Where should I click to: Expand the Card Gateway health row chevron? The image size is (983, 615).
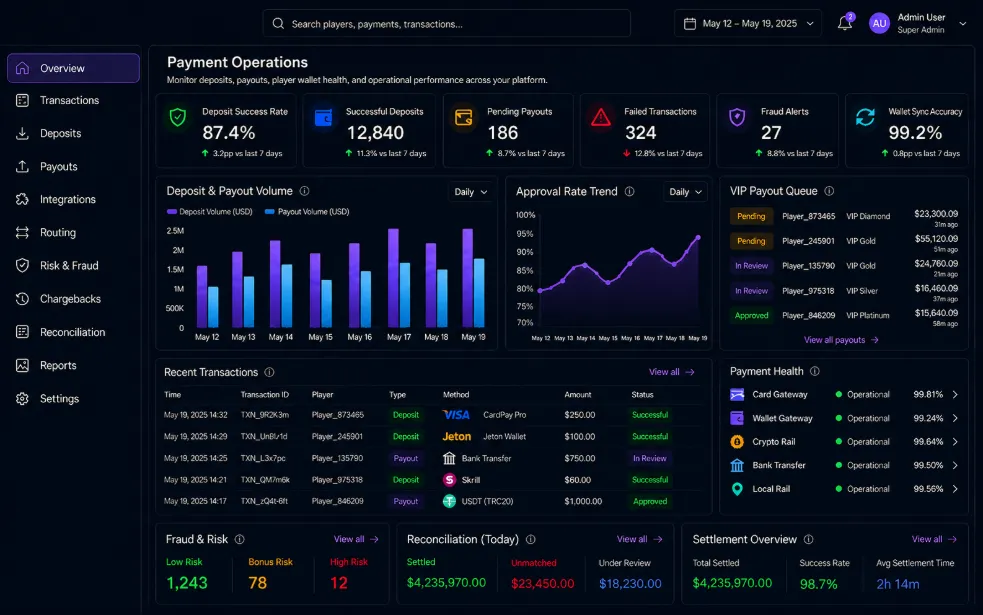(x=955, y=394)
